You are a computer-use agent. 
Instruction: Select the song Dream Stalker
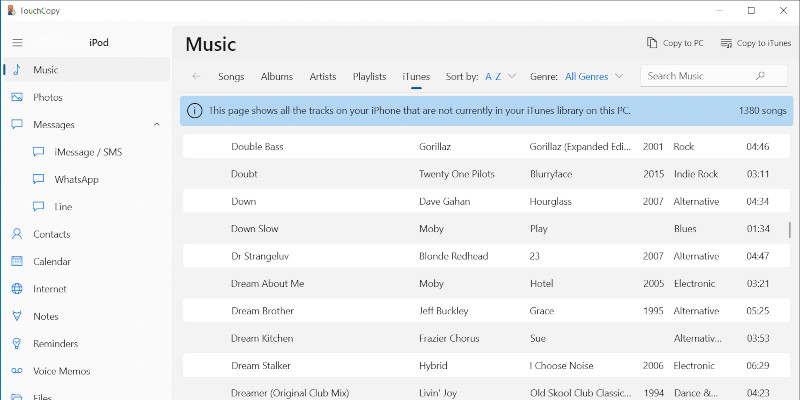(x=261, y=365)
